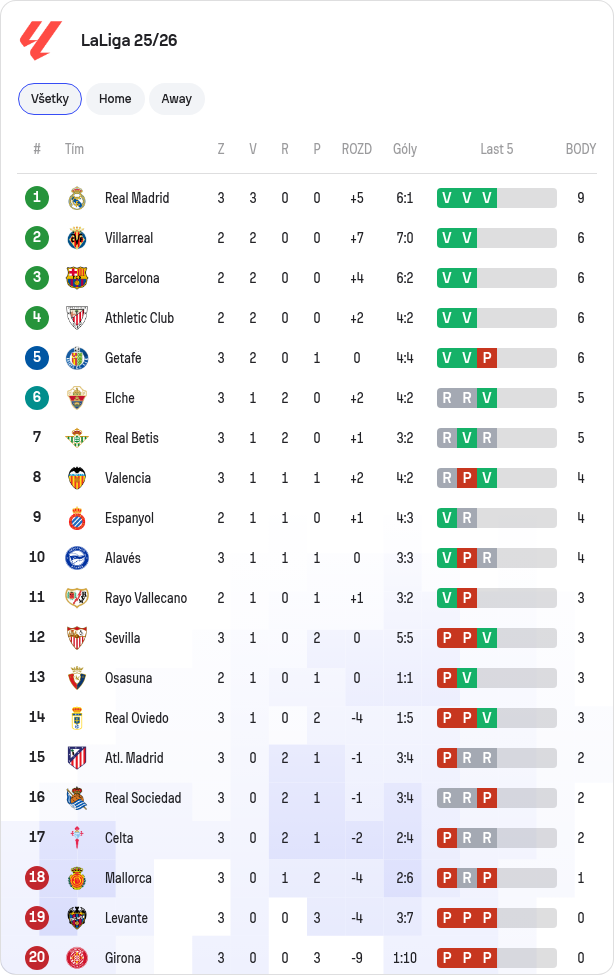Viewport: 614px width, 975px height.
Task: Open the Real Betis team link
Action: click(x=132, y=438)
